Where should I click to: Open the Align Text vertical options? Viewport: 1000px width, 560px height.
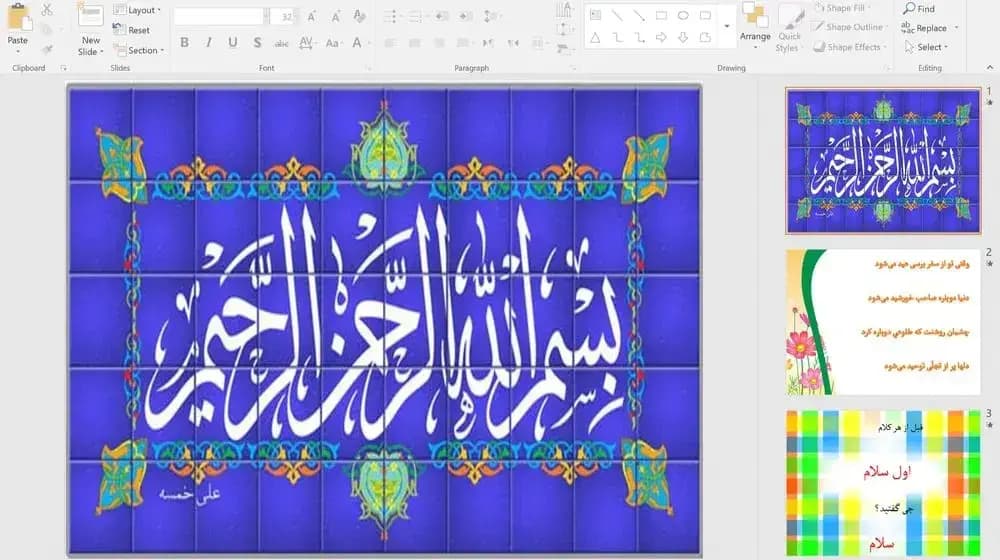[564, 29]
